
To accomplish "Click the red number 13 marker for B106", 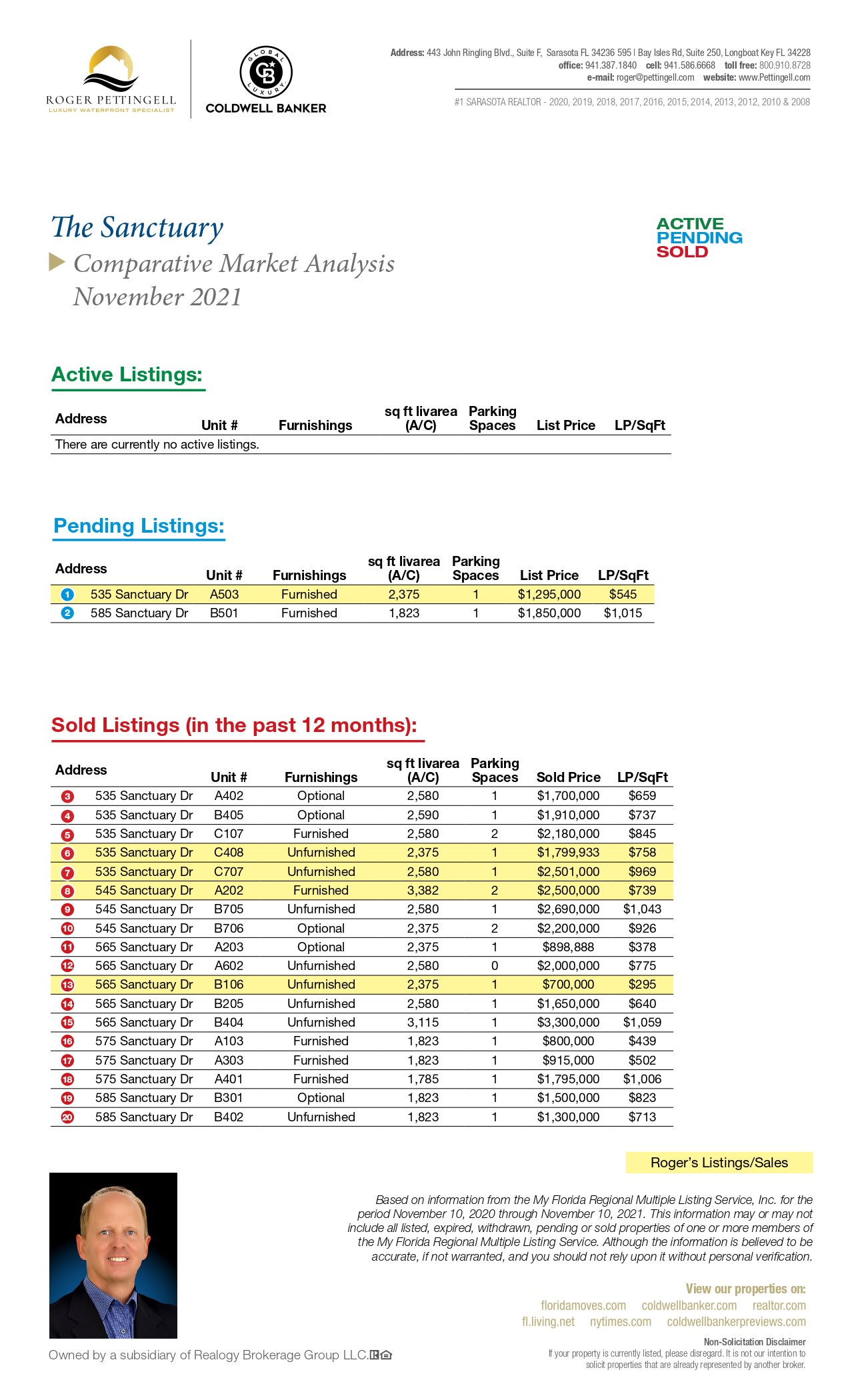I will [x=67, y=985].
